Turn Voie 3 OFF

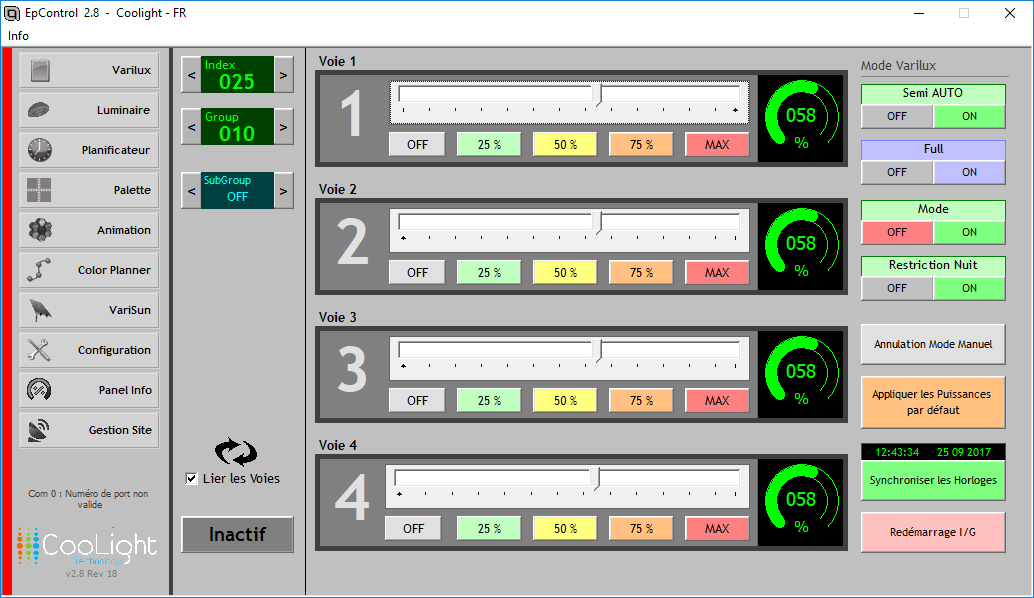(x=417, y=401)
